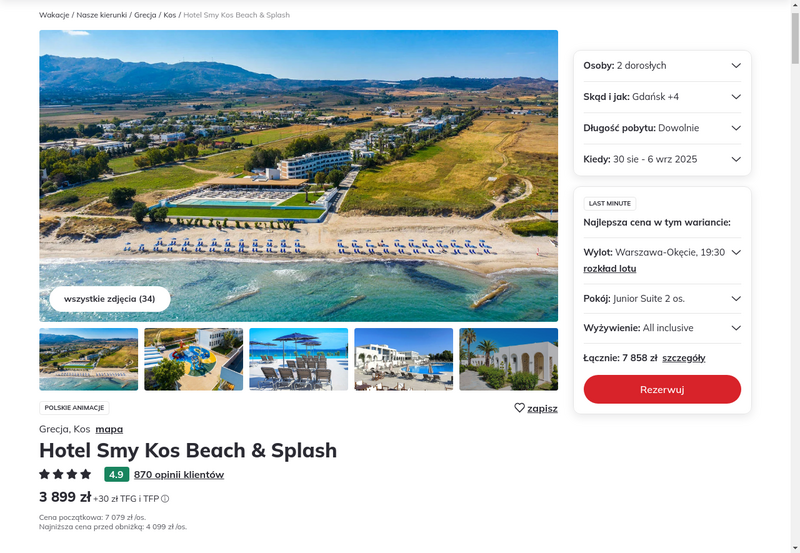Open Grecja breadcrumb link
This screenshot has height=553, width=800.
coord(145,16)
